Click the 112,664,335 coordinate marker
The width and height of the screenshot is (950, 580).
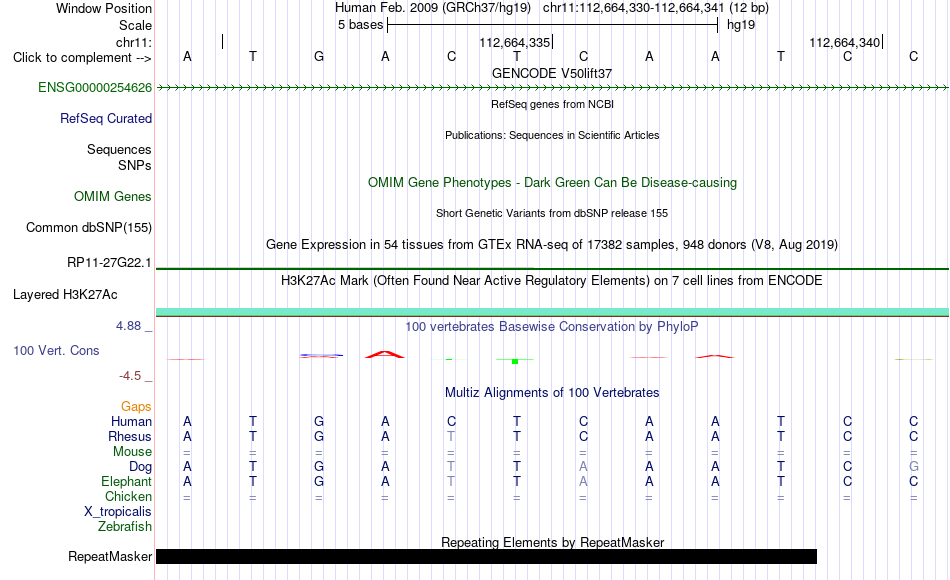(x=516, y=42)
